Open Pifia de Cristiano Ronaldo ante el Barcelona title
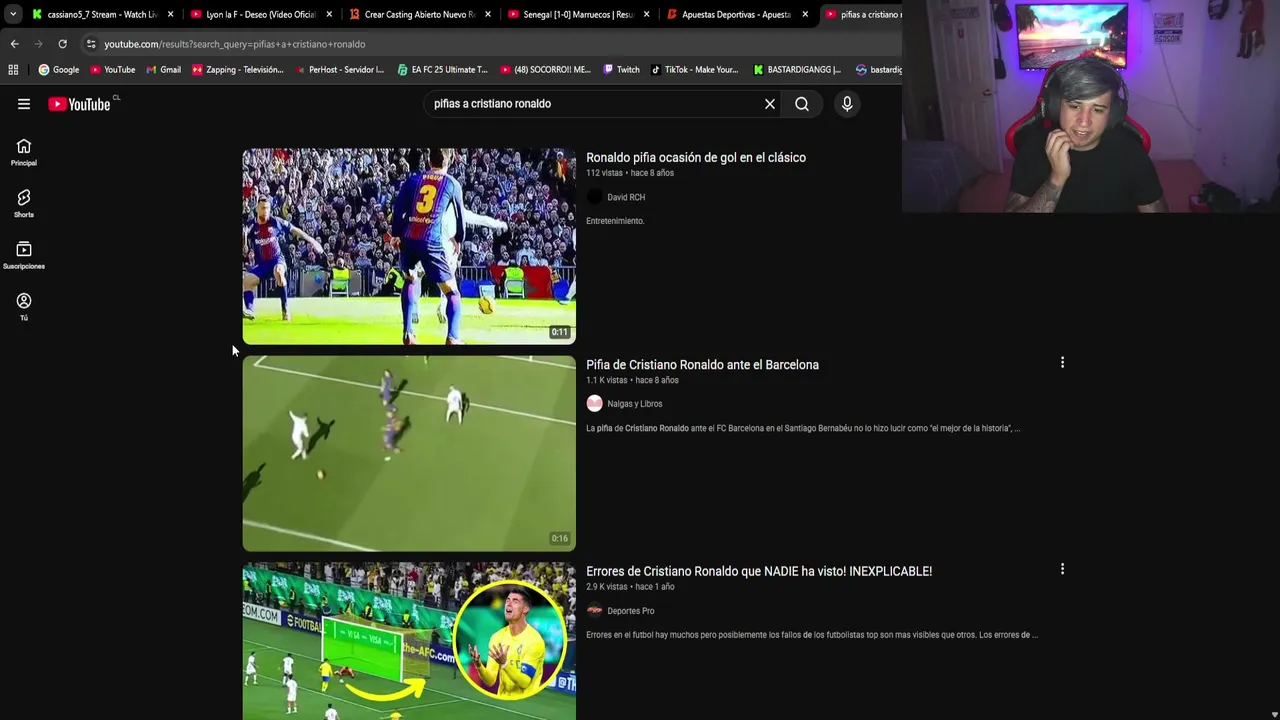The width and height of the screenshot is (1280, 720). click(x=702, y=365)
